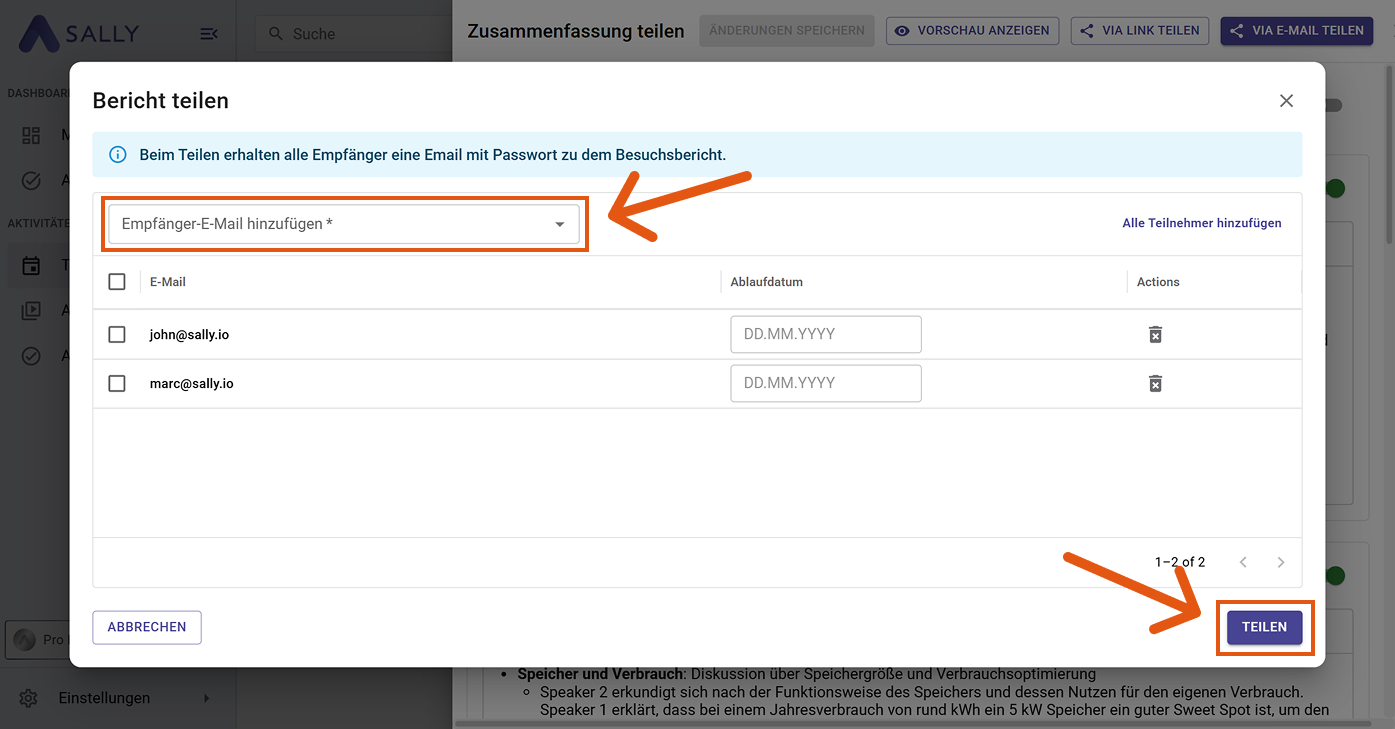Go to previous page of recipients
The height and width of the screenshot is (729, 1395).
(1243, 562)
